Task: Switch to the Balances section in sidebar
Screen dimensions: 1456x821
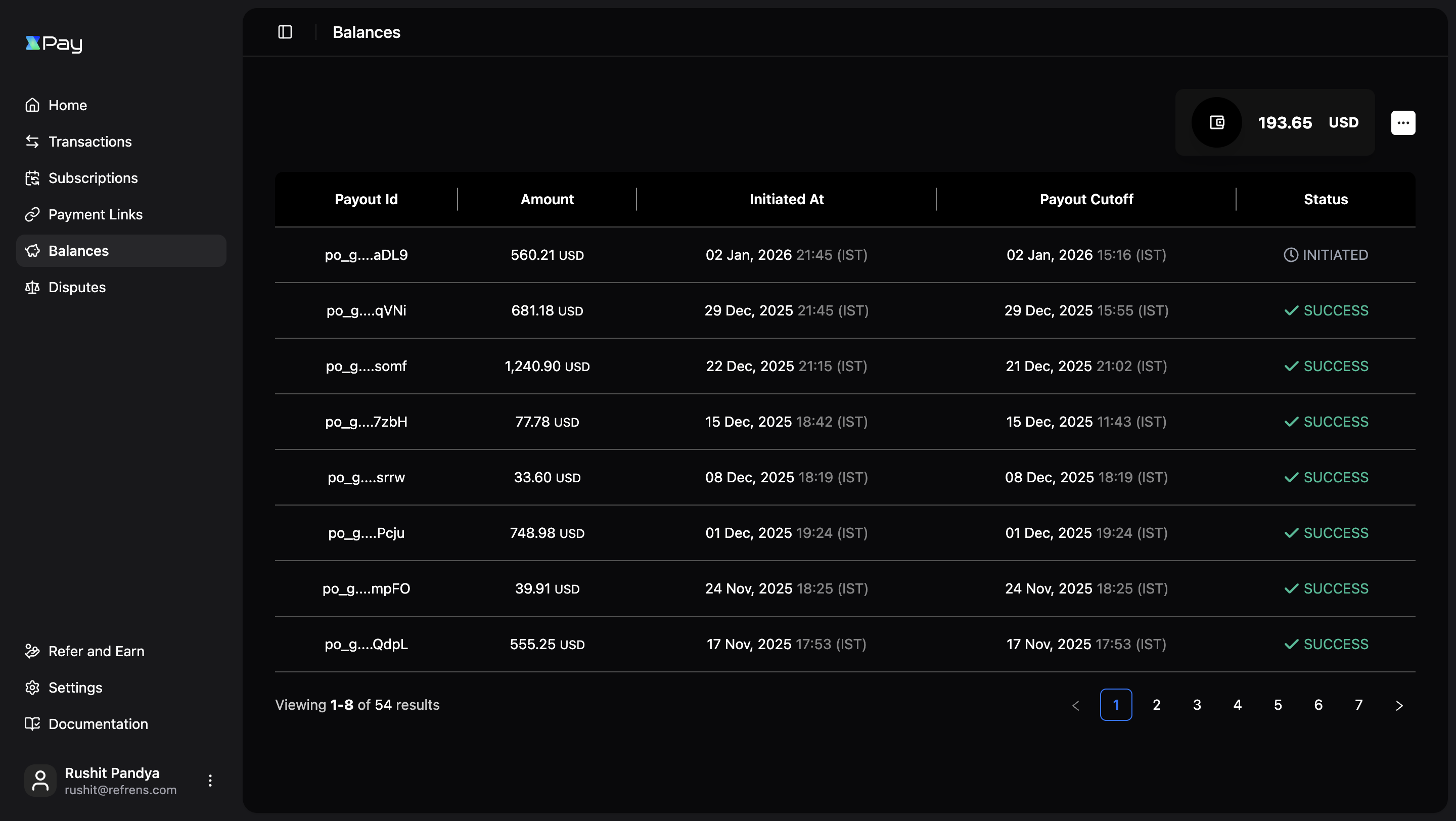Action: [78, 251]
